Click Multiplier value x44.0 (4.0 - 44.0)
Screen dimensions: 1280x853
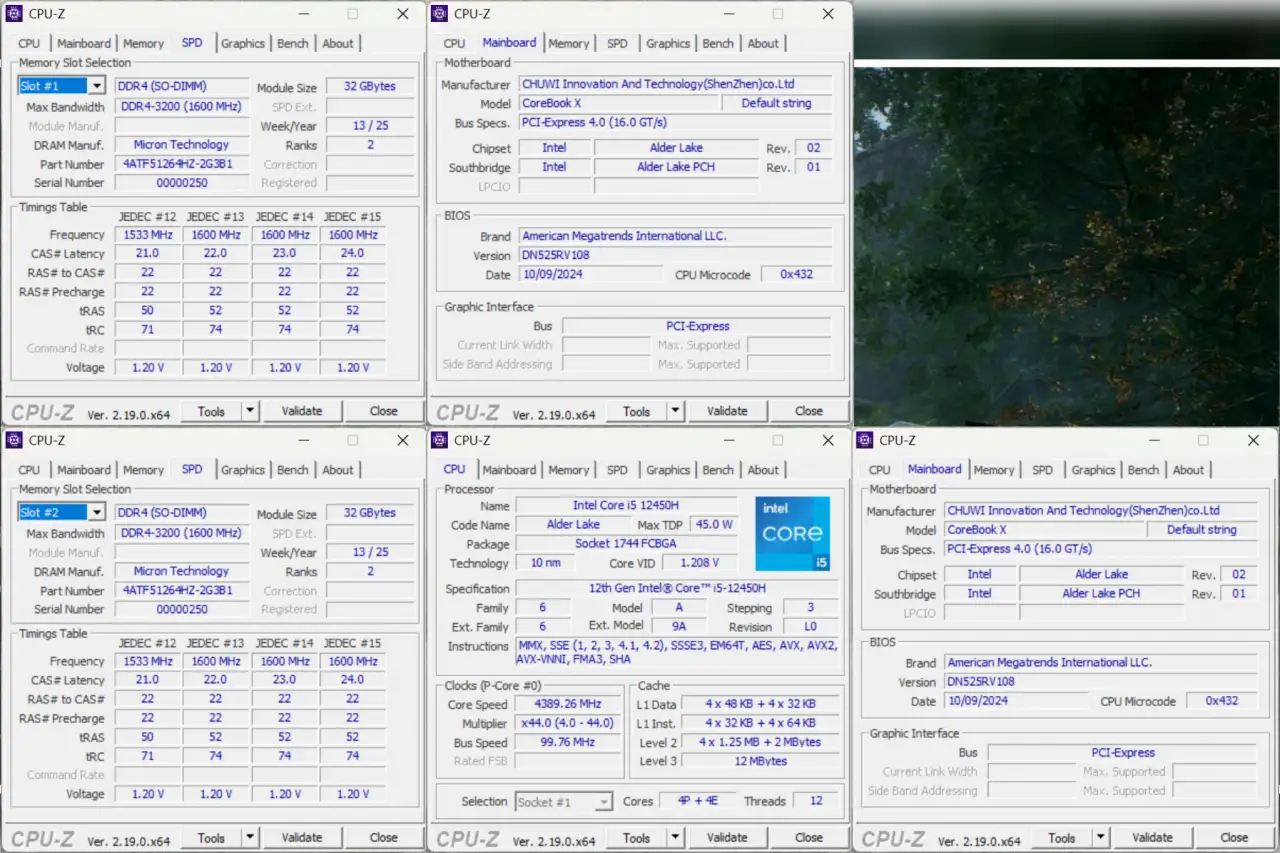(x=567, y=723)
